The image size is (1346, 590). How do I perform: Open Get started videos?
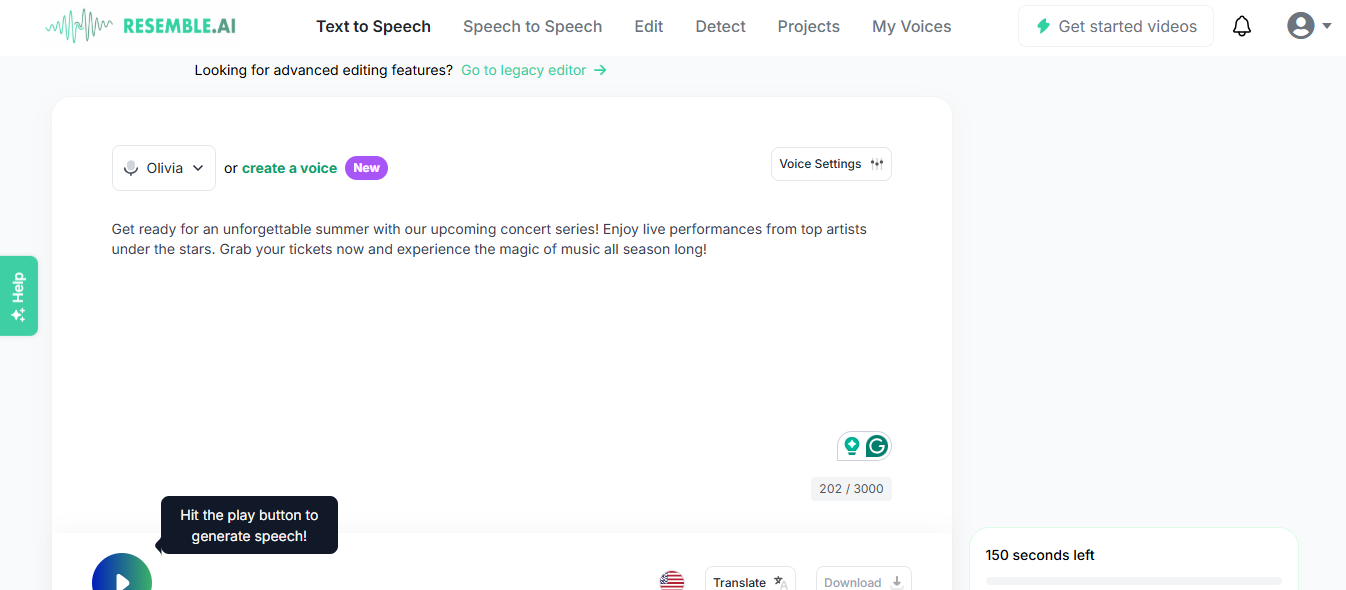1115,26
